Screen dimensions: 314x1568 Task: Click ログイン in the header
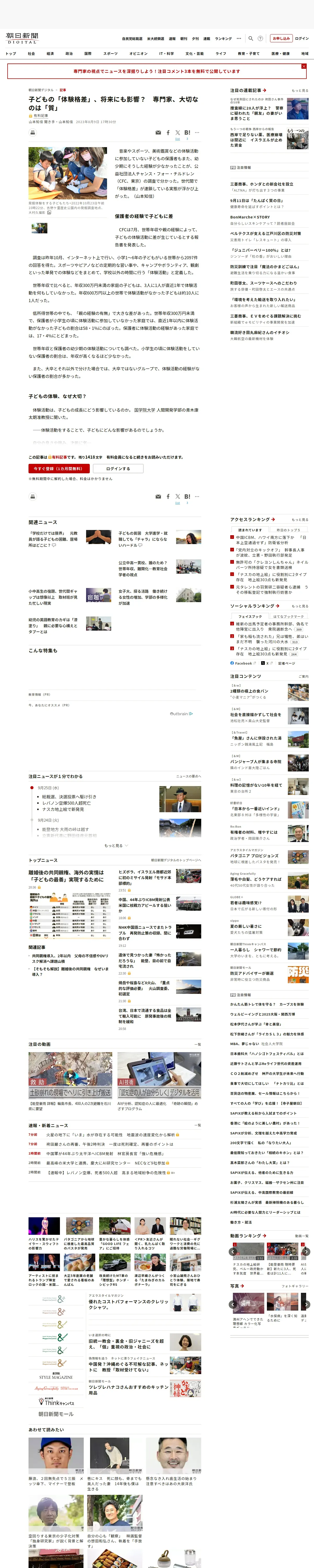(x=302, y=38)
